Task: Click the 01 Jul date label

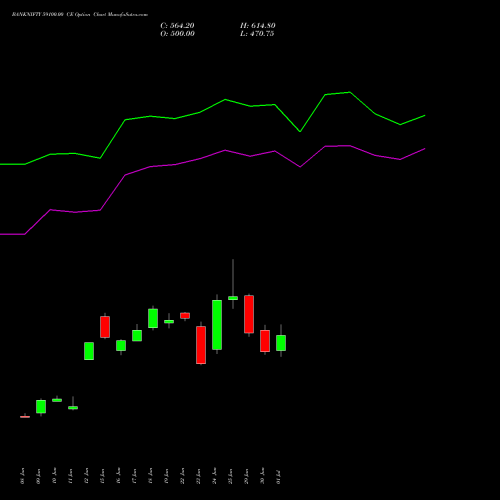Action: pyautogui.click(x=279, y=477)
